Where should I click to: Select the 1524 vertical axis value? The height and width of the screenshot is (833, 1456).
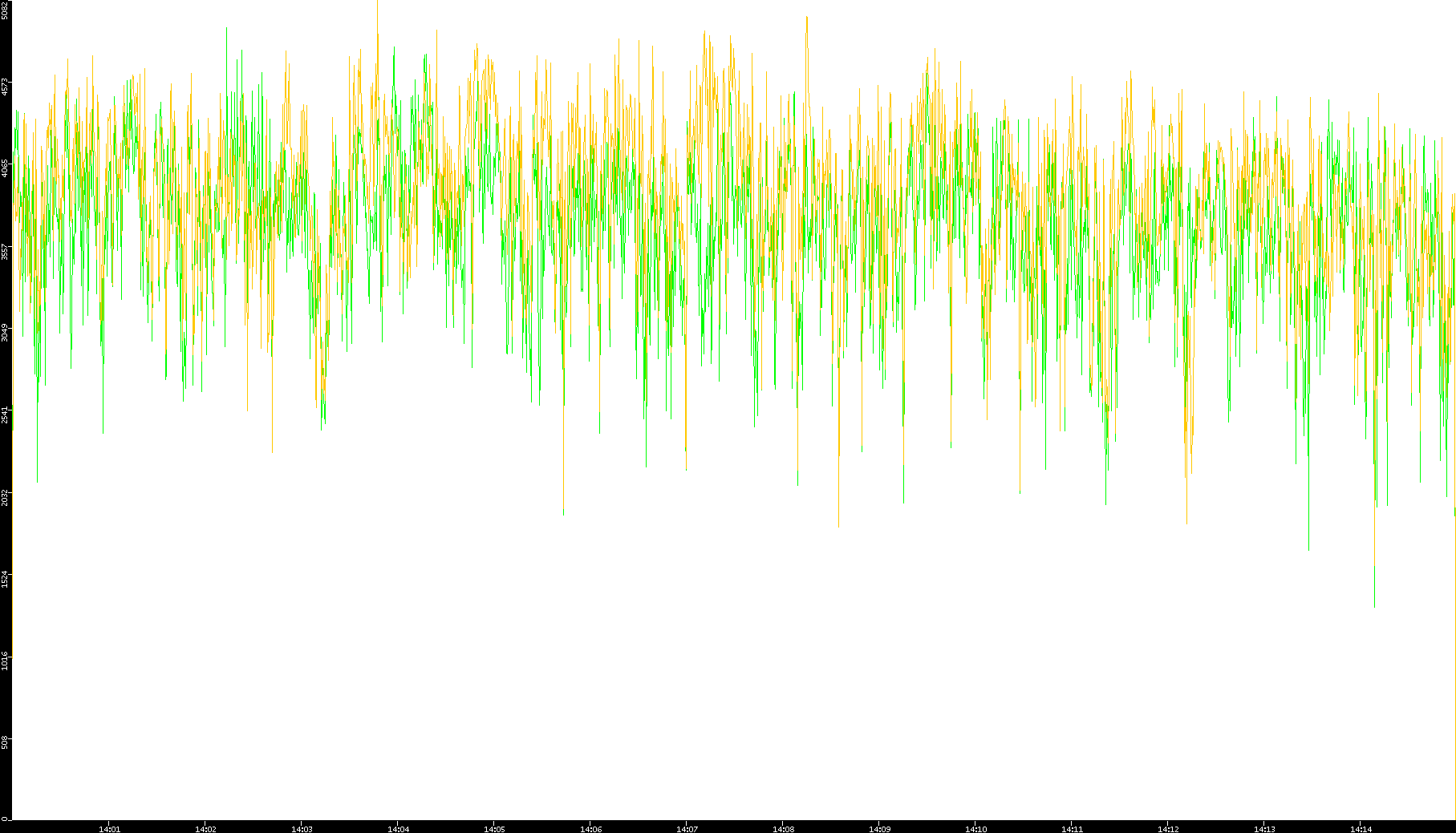[5, 580]
